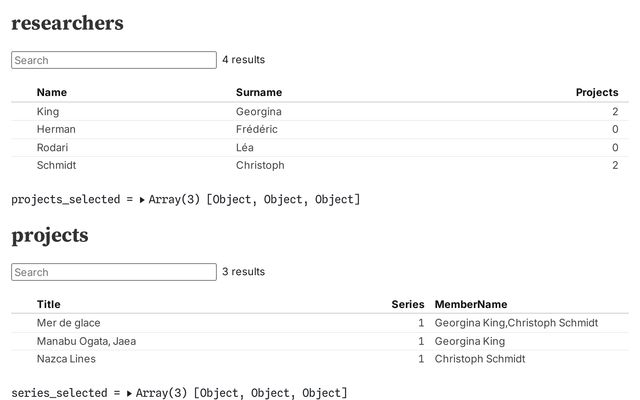
Task: Select the Nazca Lines project row
Action: [320, 359]
